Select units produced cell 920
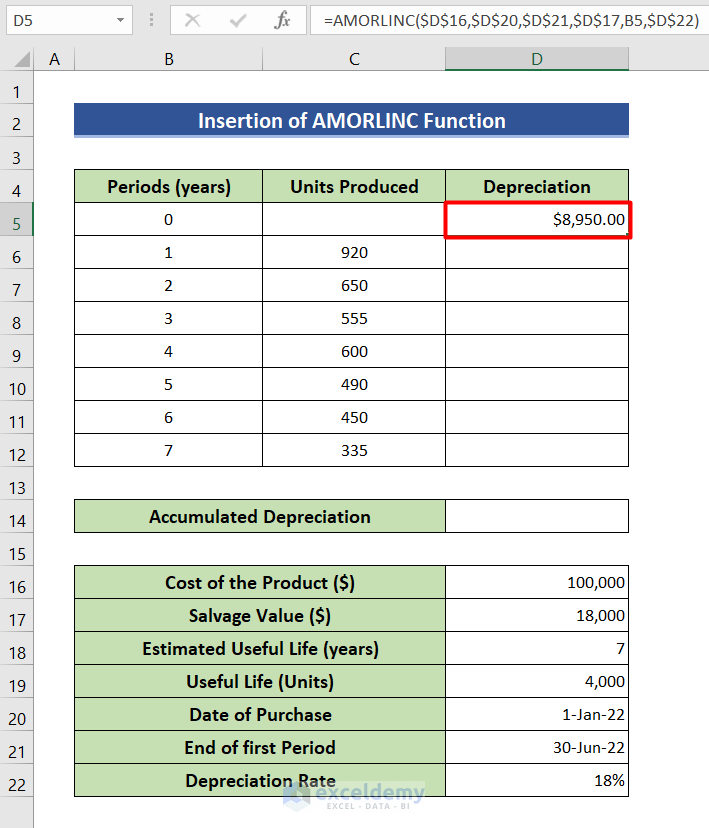709x828 pixels. (x=354, y=252)
